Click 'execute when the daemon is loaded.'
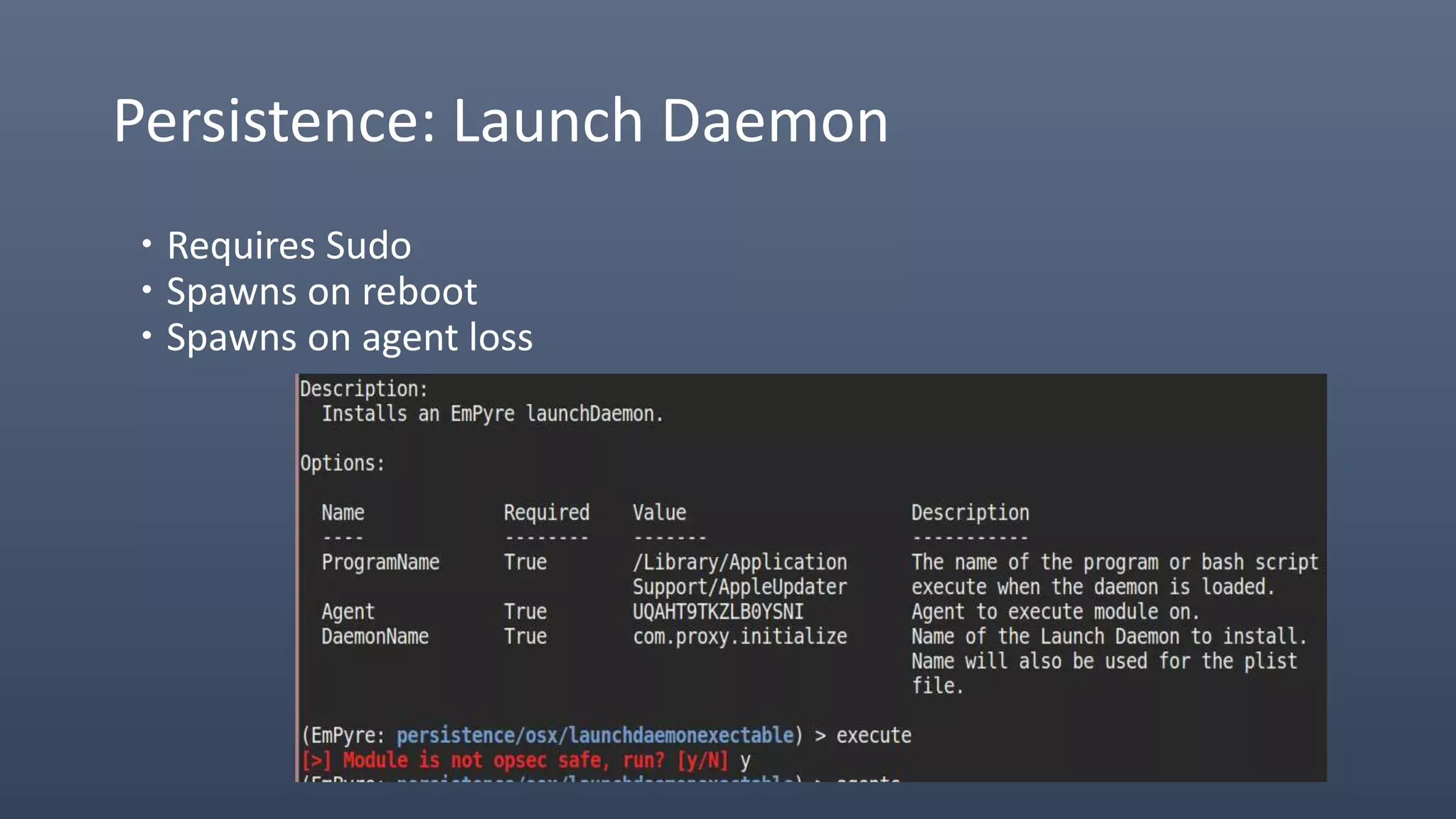The width and height of the screenshot is (1456, 819). coord(1093,587)
